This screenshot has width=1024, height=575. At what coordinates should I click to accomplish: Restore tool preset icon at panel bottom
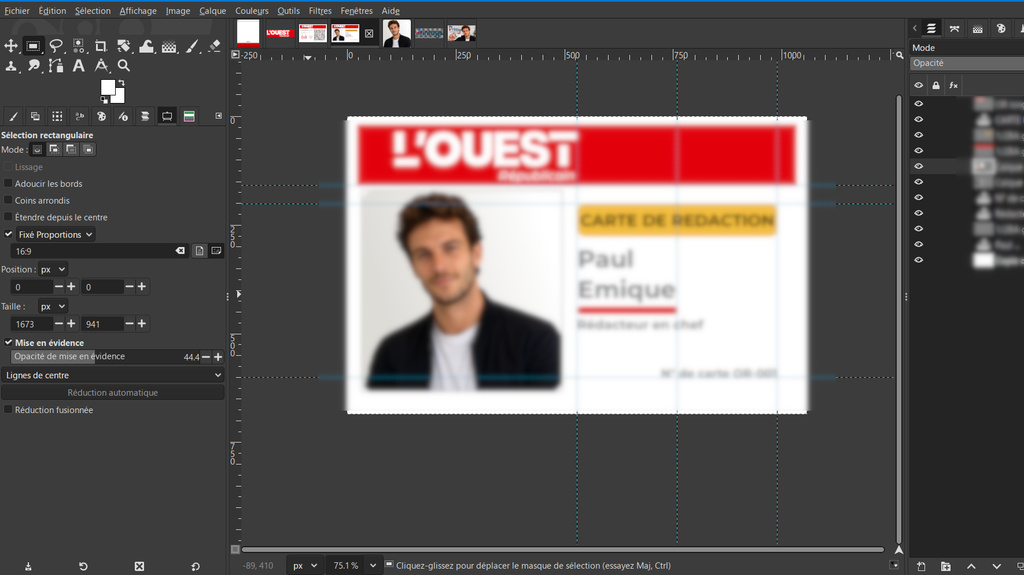point(83,567)
